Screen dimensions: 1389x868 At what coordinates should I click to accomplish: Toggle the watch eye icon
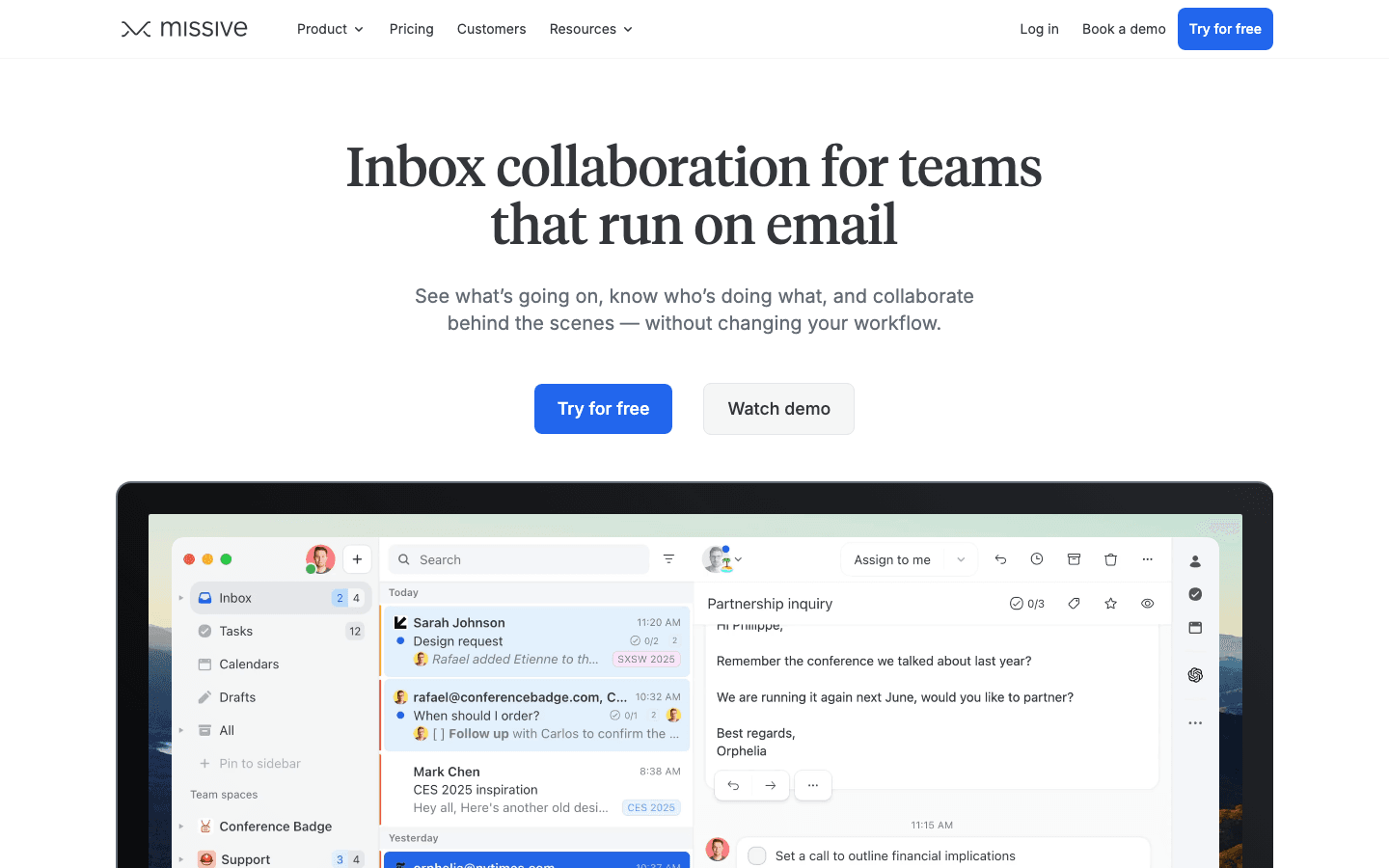point(1147,604)
